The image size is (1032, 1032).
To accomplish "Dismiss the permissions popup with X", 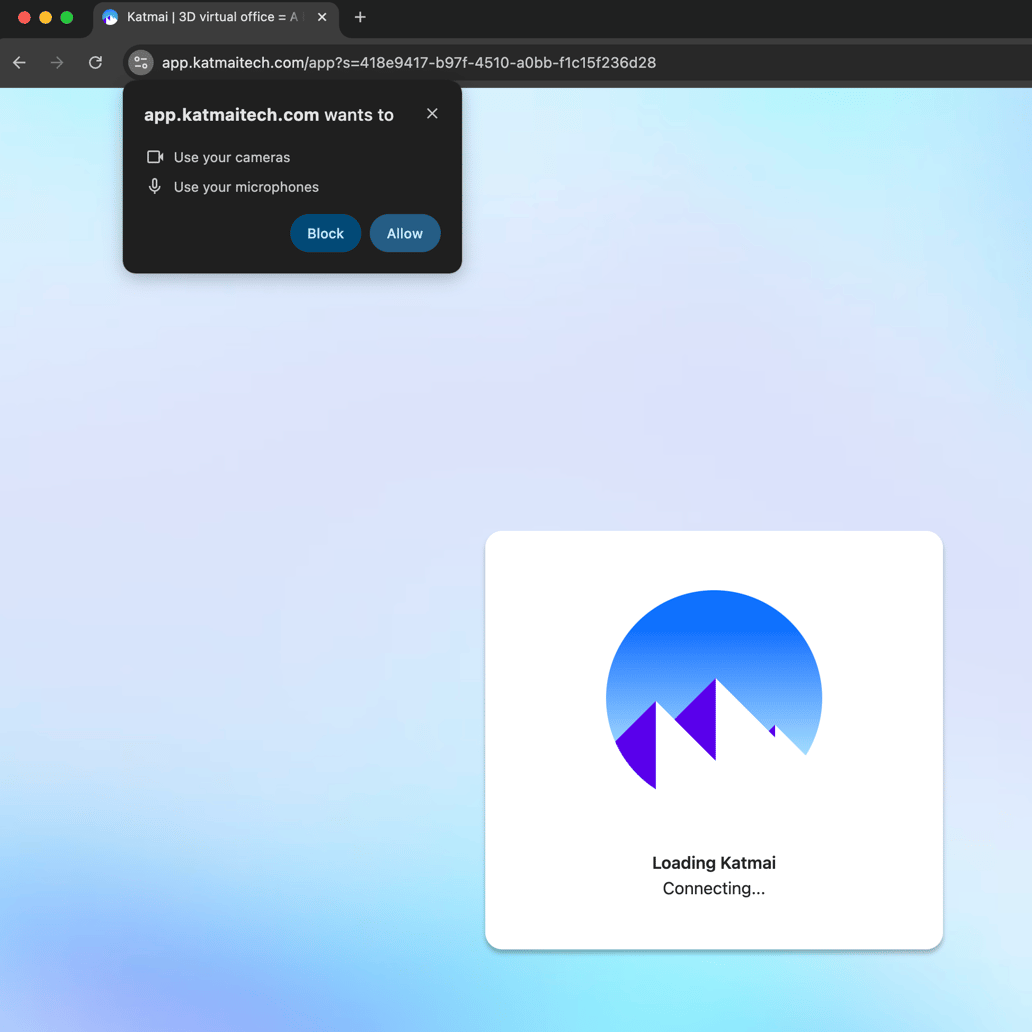I will click(x=431, y=113).
